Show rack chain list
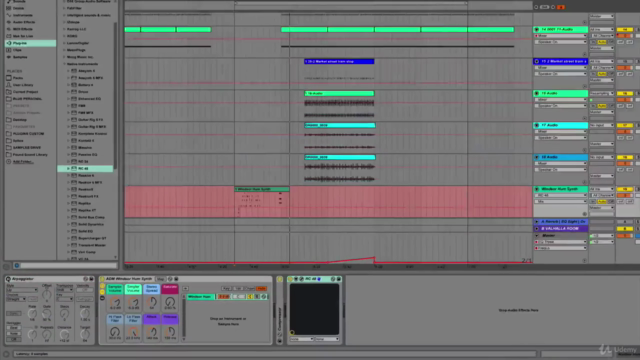 coord(102,292)
